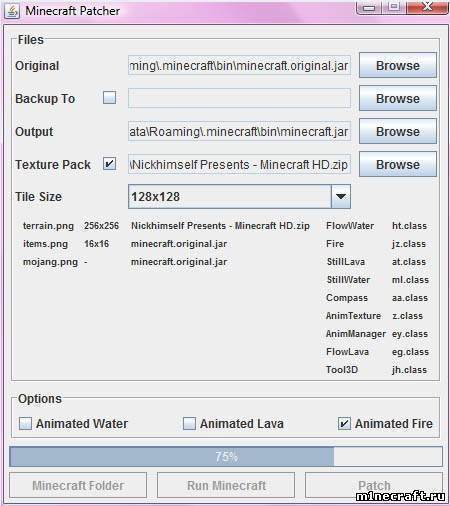
Task: Click the Texture Pack path field
Action: click(239, 164)
